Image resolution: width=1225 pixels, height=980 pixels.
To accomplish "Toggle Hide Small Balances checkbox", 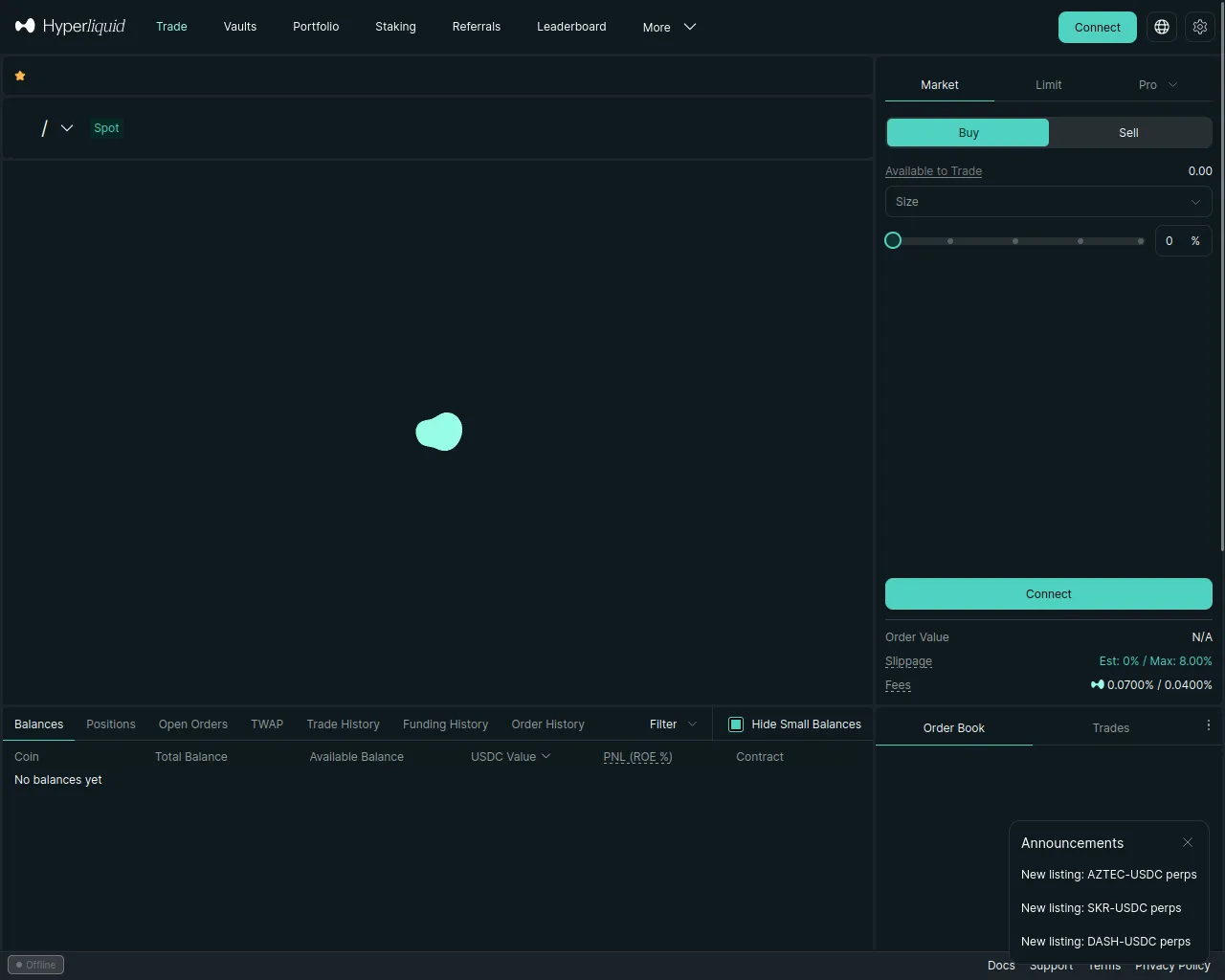I will pos(736,724).
